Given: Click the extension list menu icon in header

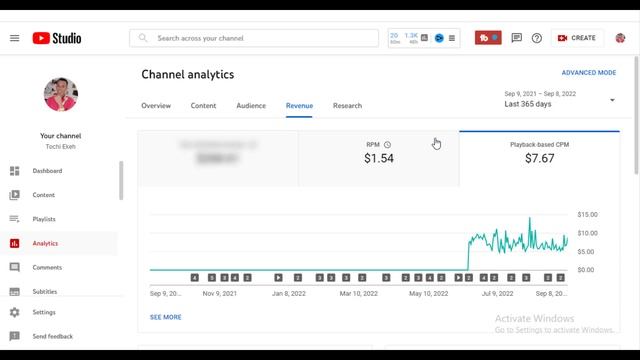Looking at the screenshot, I should (452, 38).
